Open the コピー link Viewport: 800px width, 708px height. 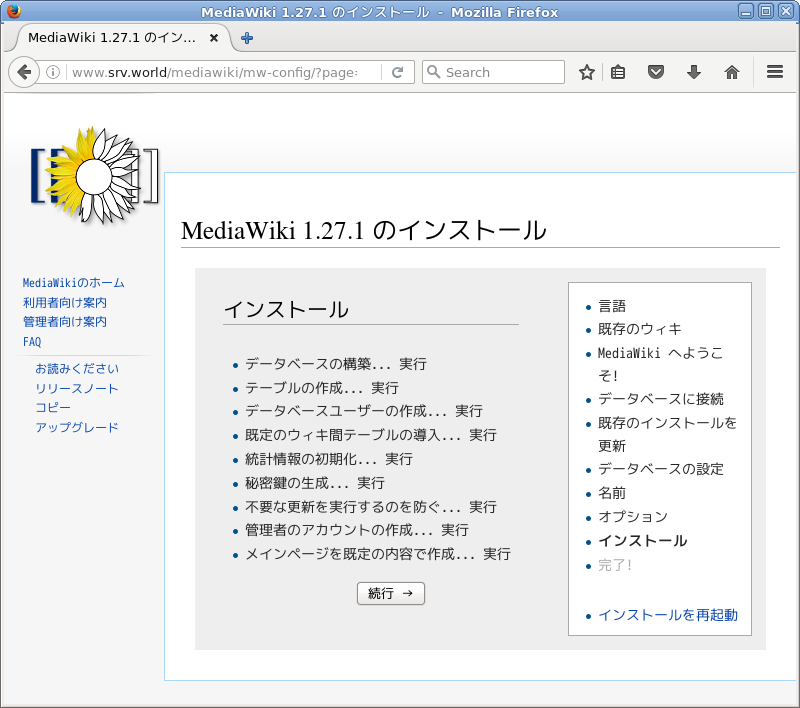pyautogui.click(x=53, y=408)
